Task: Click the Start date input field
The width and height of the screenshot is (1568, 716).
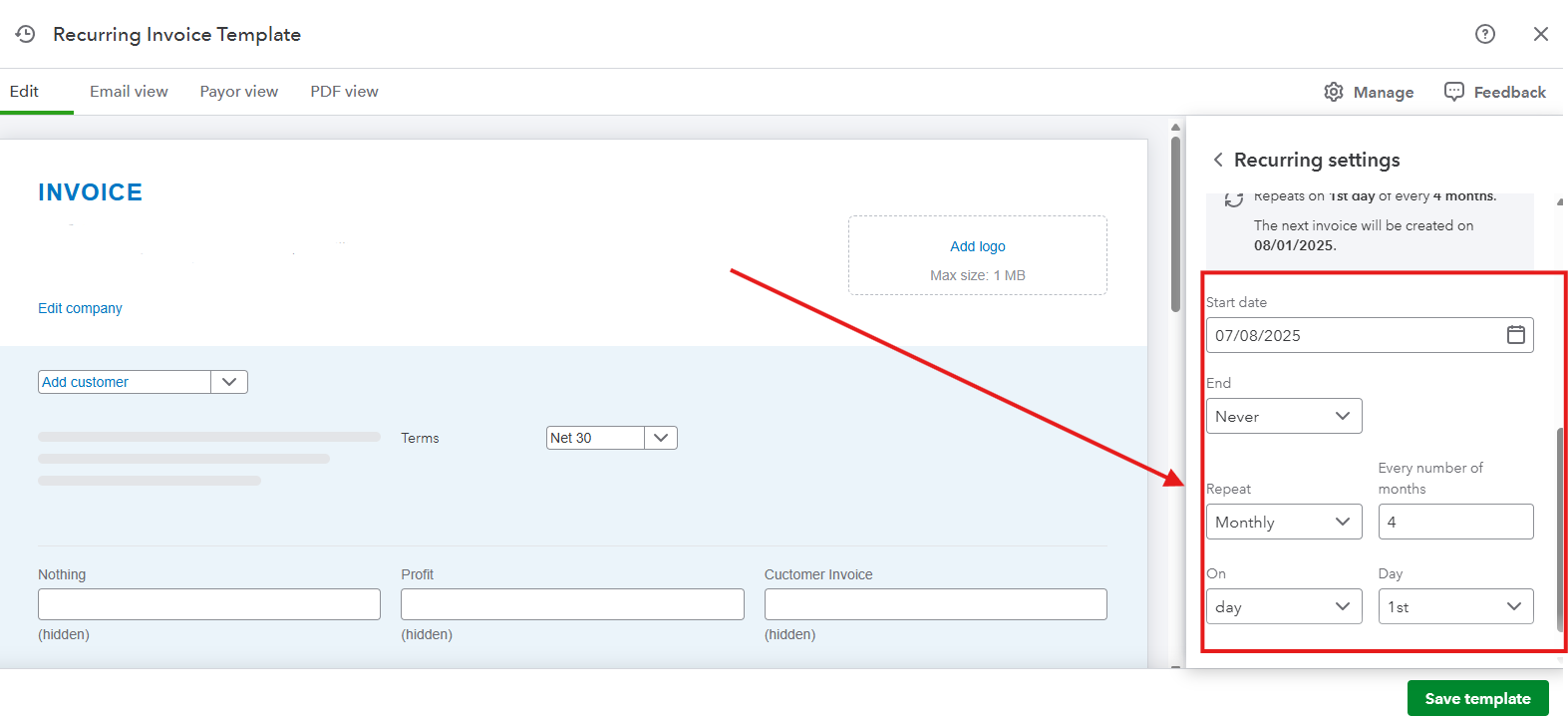Action: tap(1370, 335)
